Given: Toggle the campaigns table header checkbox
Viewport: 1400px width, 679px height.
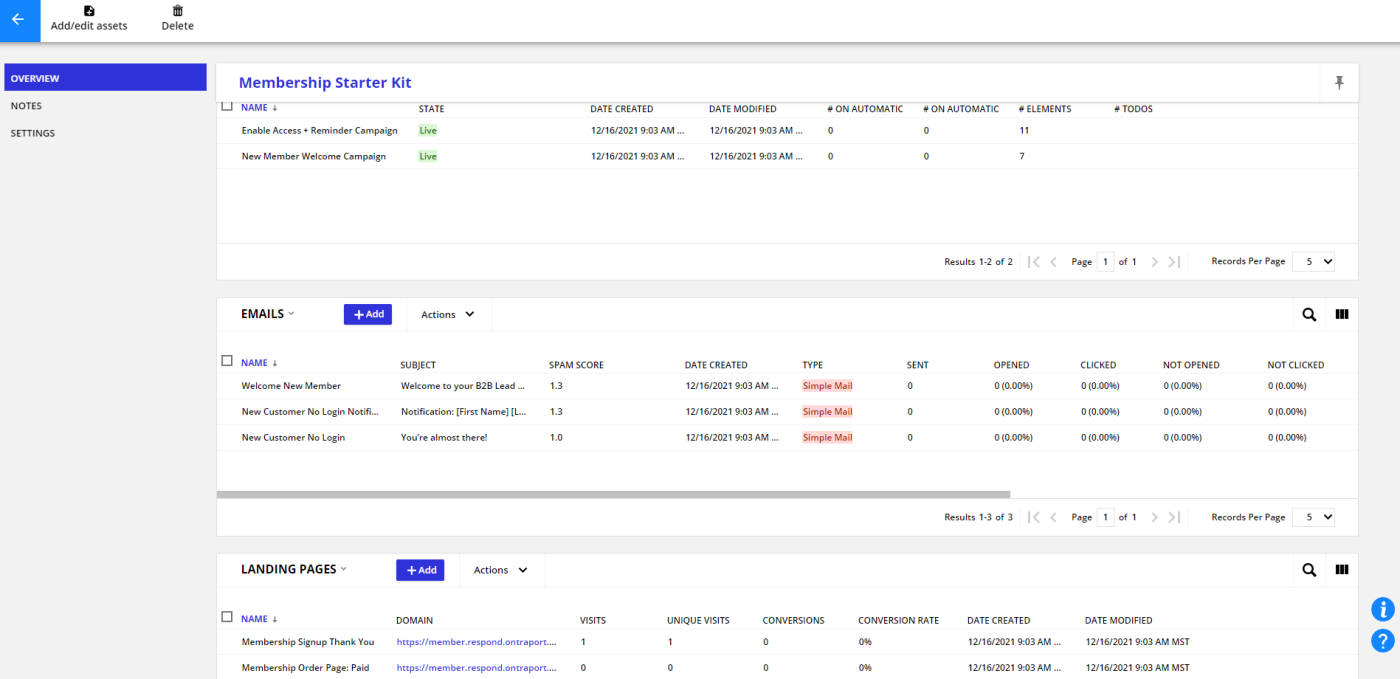Looking at the screenshot, I should [227, 106].
